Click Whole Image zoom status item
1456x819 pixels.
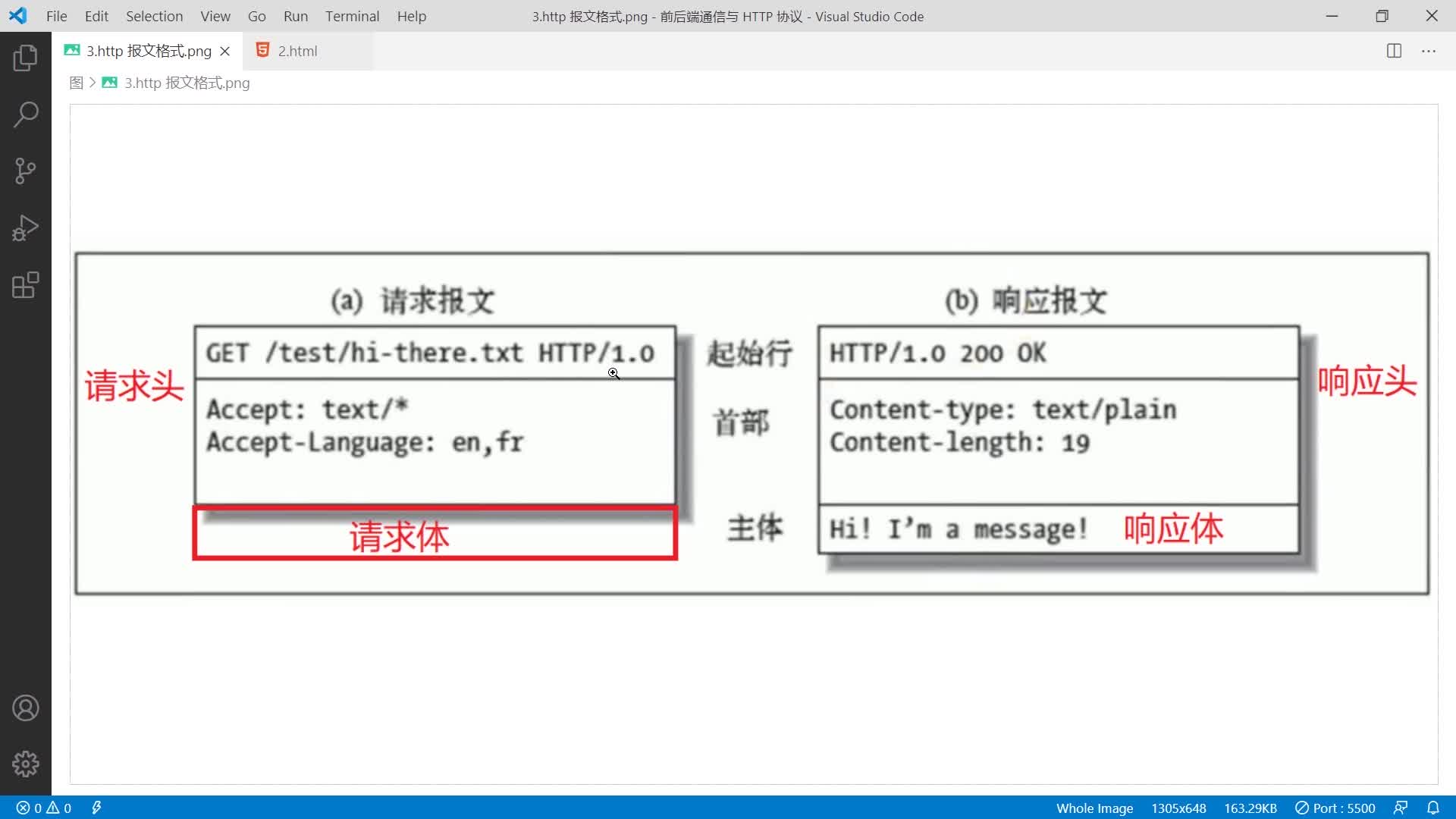[1094, 808]
